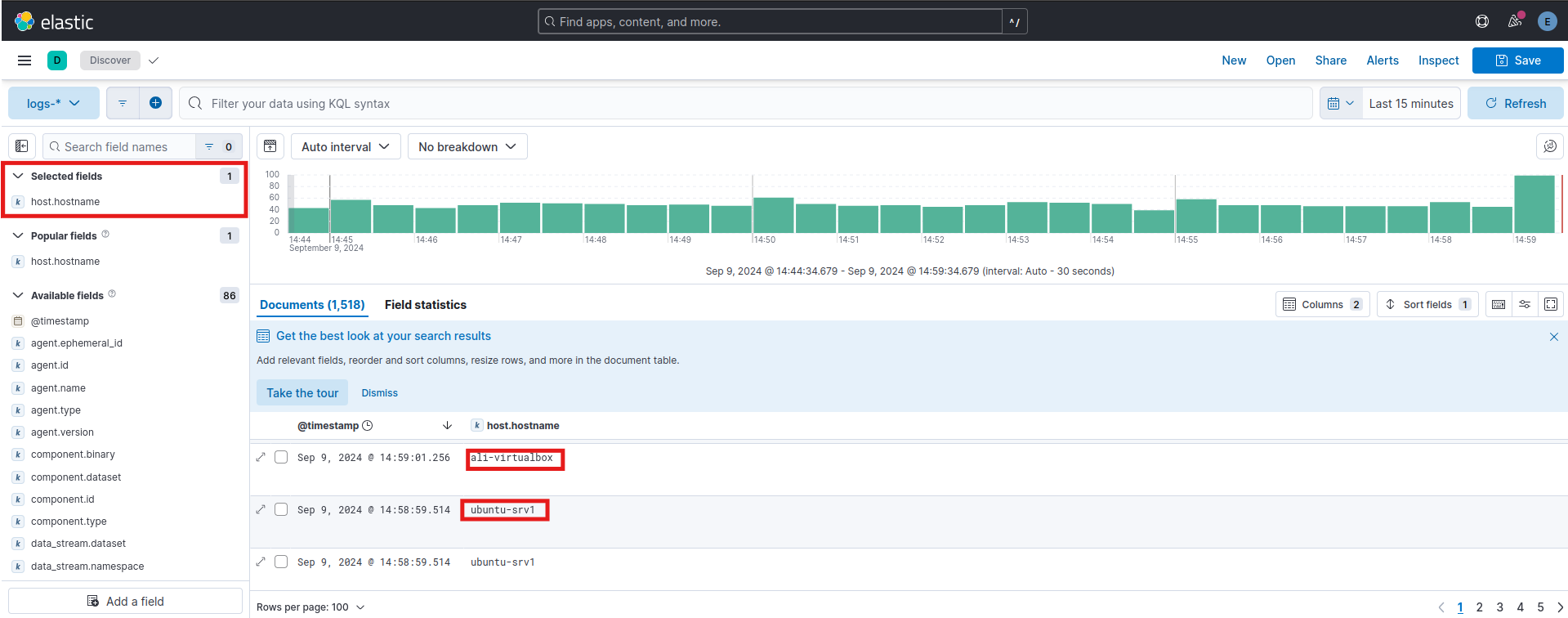Click Alerts in the top menu
This screenshot has width=1568, height=618.
point(1383,60)
